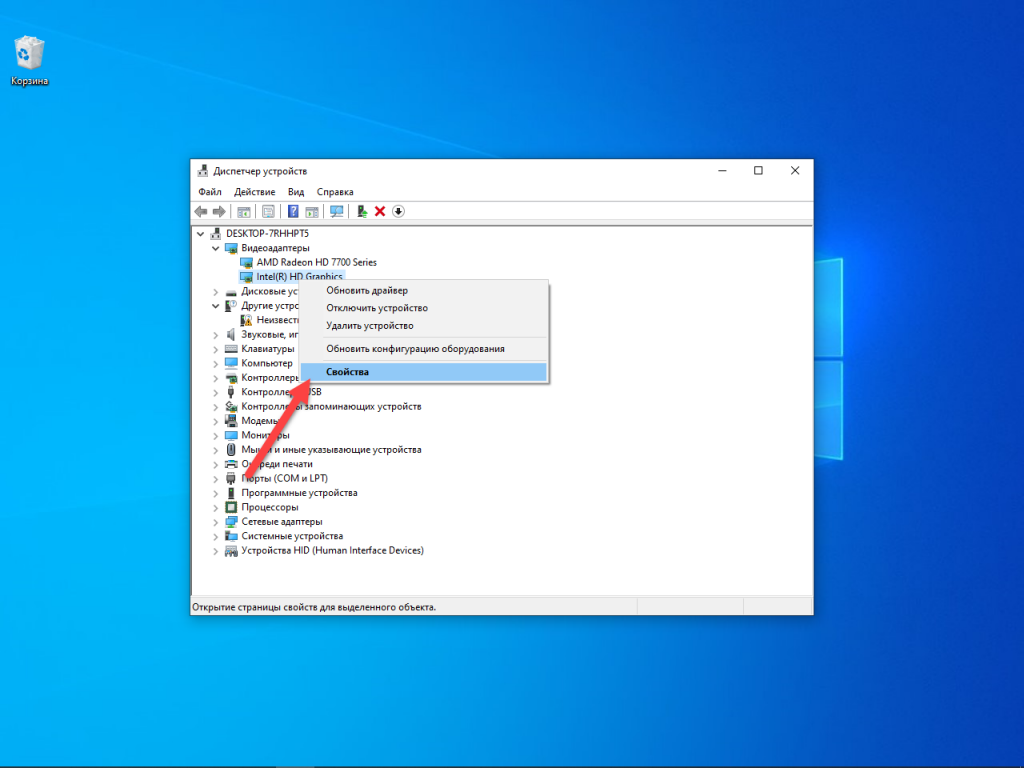Expand the Сетевые адаптеры category
The width and height of the screenshot is (1024, 768).
[x=216, y=522]
